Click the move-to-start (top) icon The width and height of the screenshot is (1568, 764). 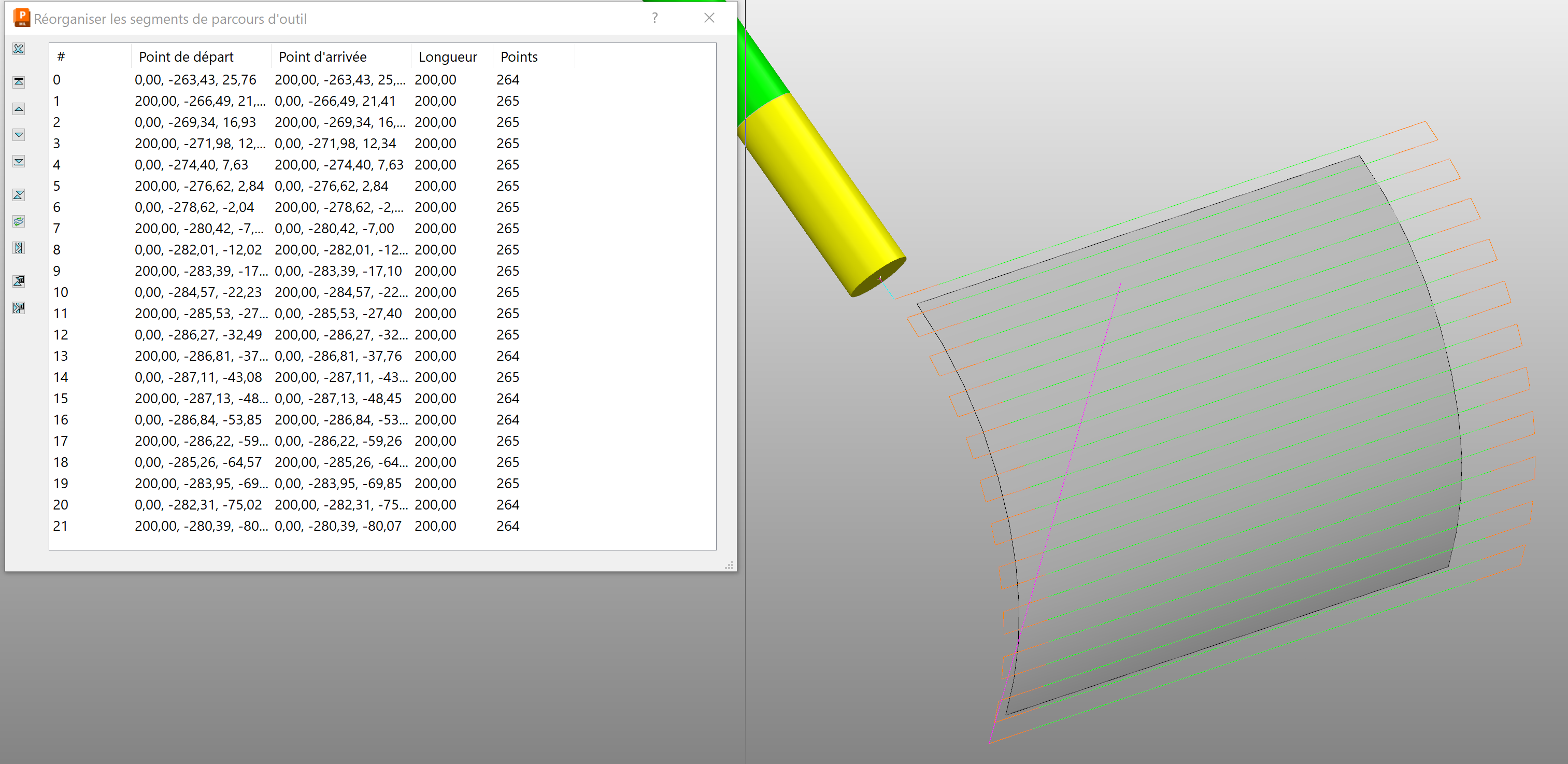click(19, 81)
